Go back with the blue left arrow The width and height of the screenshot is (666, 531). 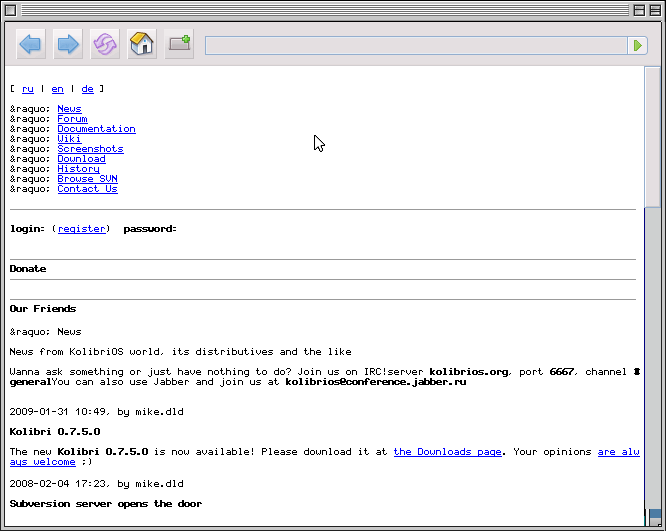31,44
